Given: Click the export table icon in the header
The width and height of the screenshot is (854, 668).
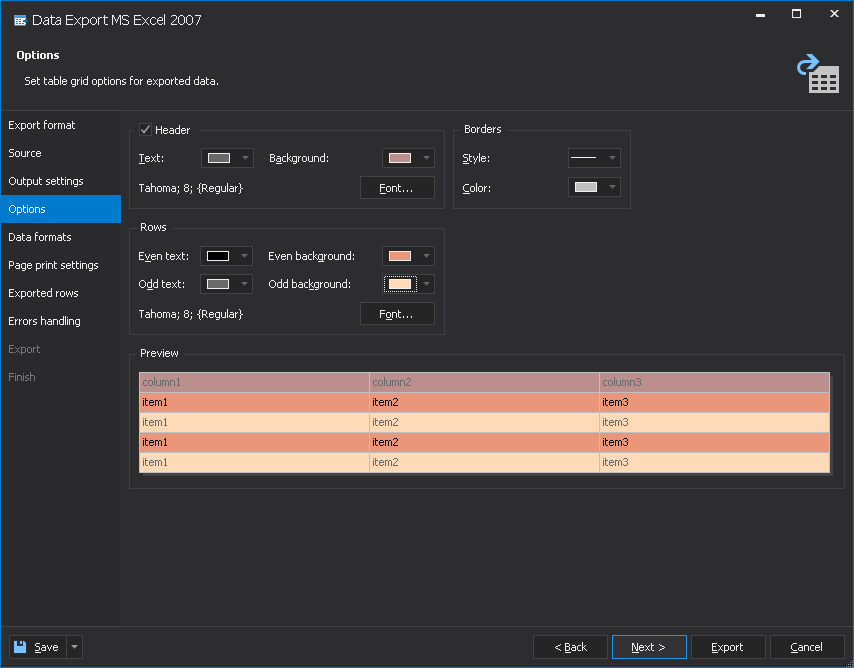Looking at the screenshot, I should (x=818, y=74).
